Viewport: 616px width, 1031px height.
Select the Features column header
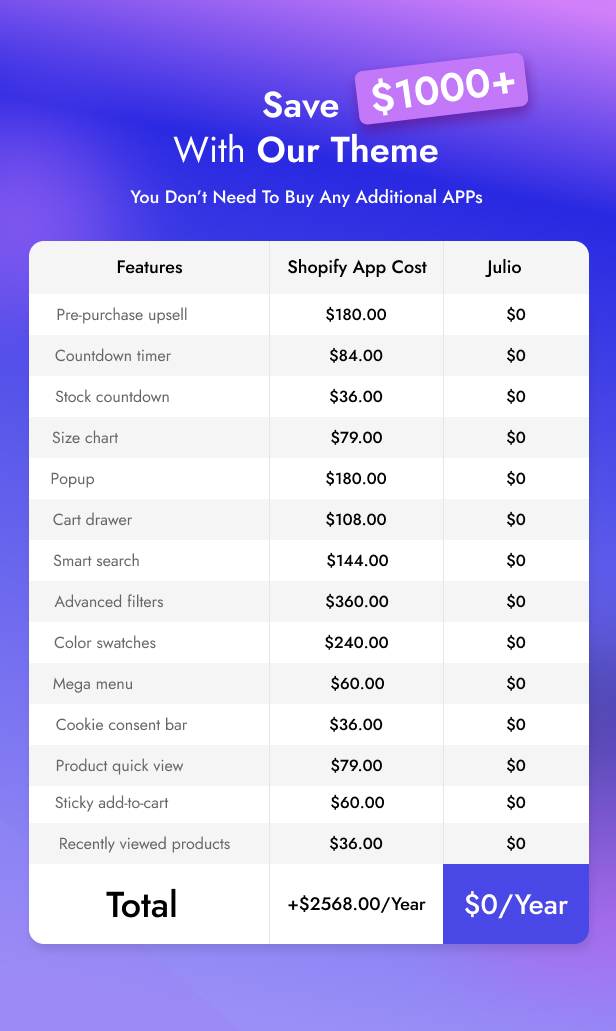(150, 267)
